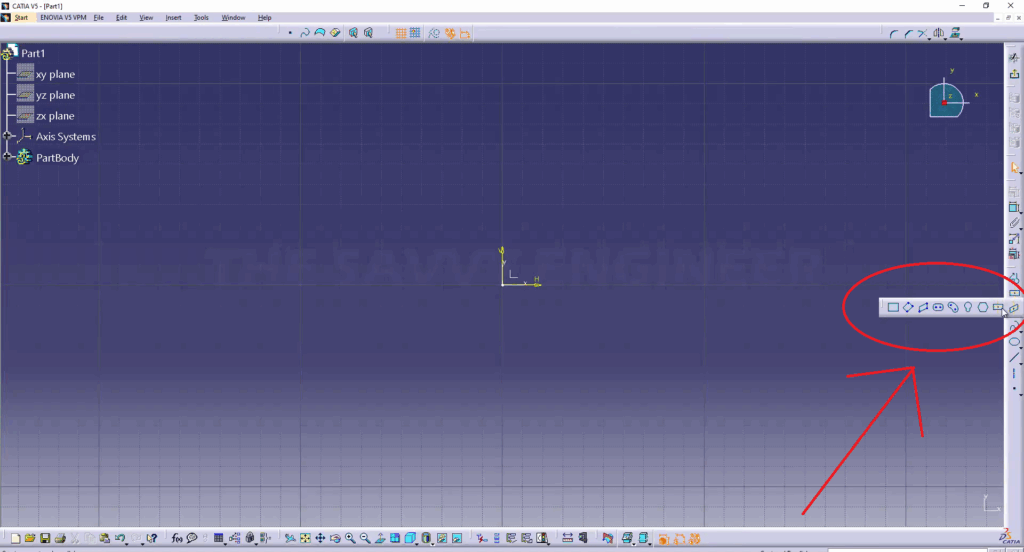Toggle the sketch Grid display icon
Image resolution: width=1024 pixels, height=552 pixels.
pos(400,33)
